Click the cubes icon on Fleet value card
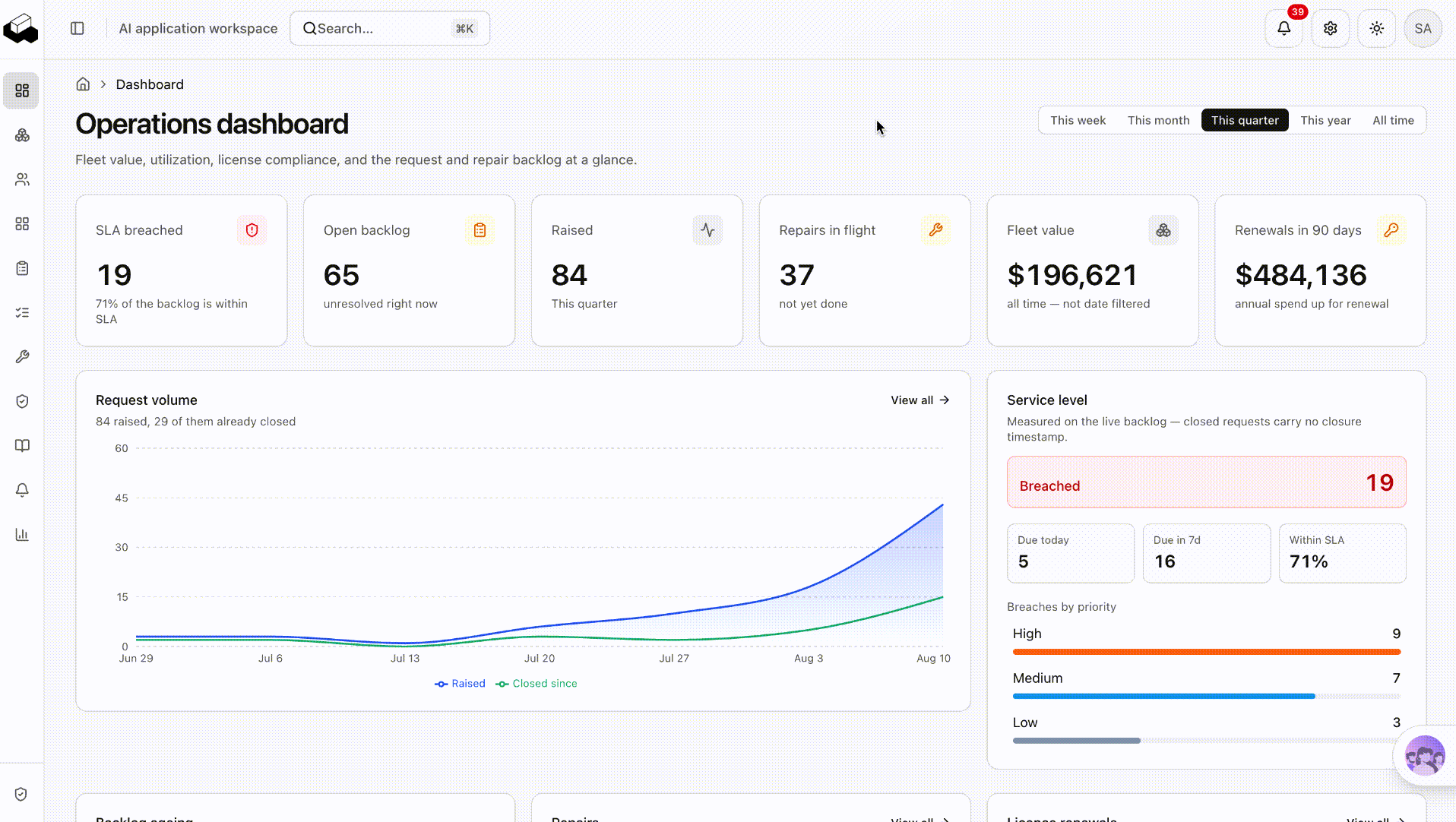This screenshot has height=822, width=1456. [1163, 230]
